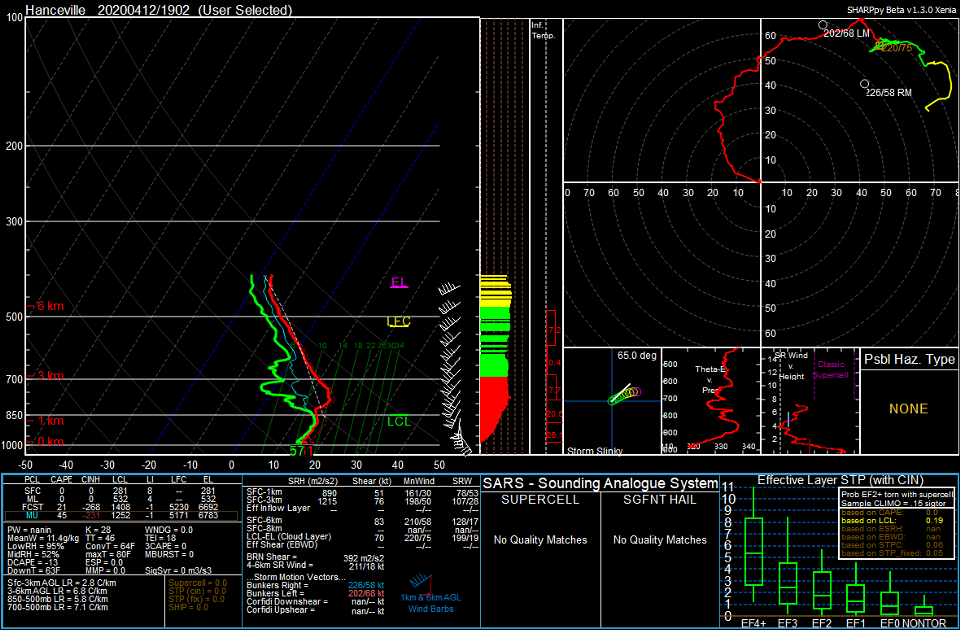This screenshot has width=960, height=630.
Task: Click the Supercell = 0.0 composite value
Action: pyautogui.click(x=197, y=583)
